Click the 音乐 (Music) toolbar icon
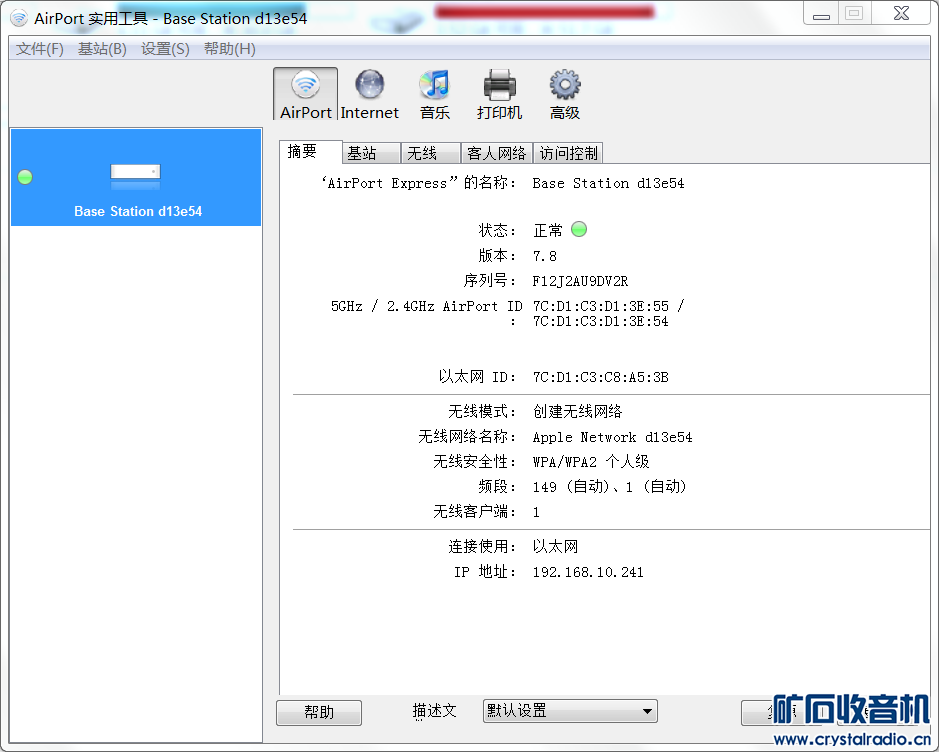This screenshot has width=939, height=752. pyautogui.click(x=435, y=92)
